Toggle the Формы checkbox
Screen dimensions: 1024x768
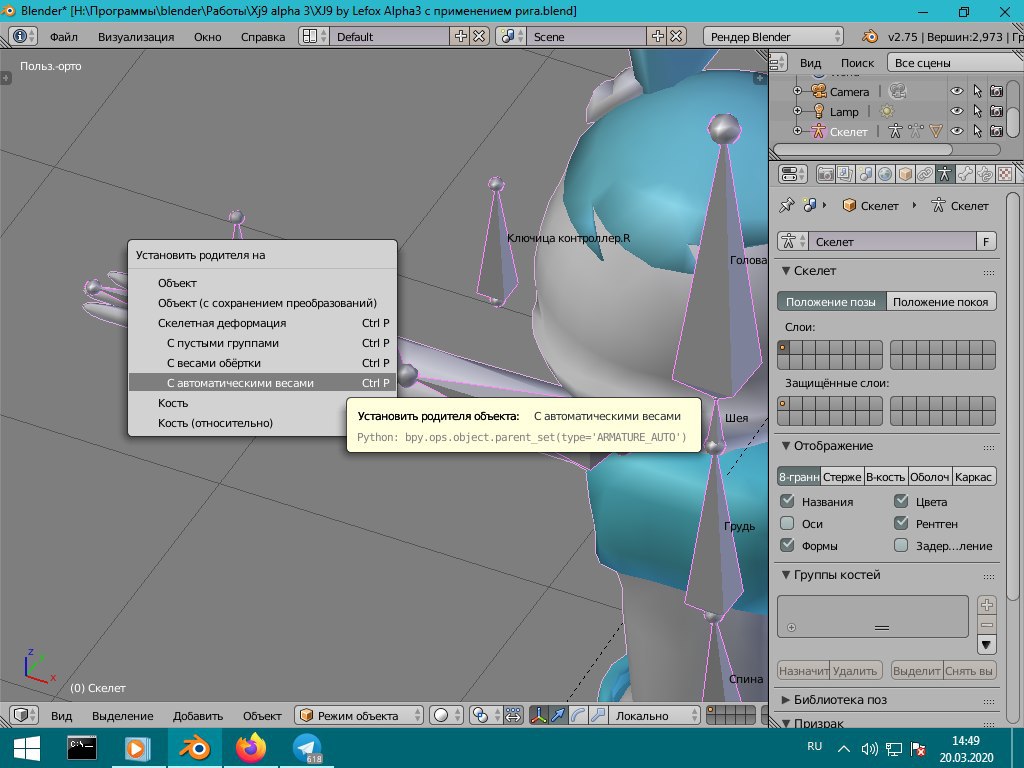coord(788,545)
